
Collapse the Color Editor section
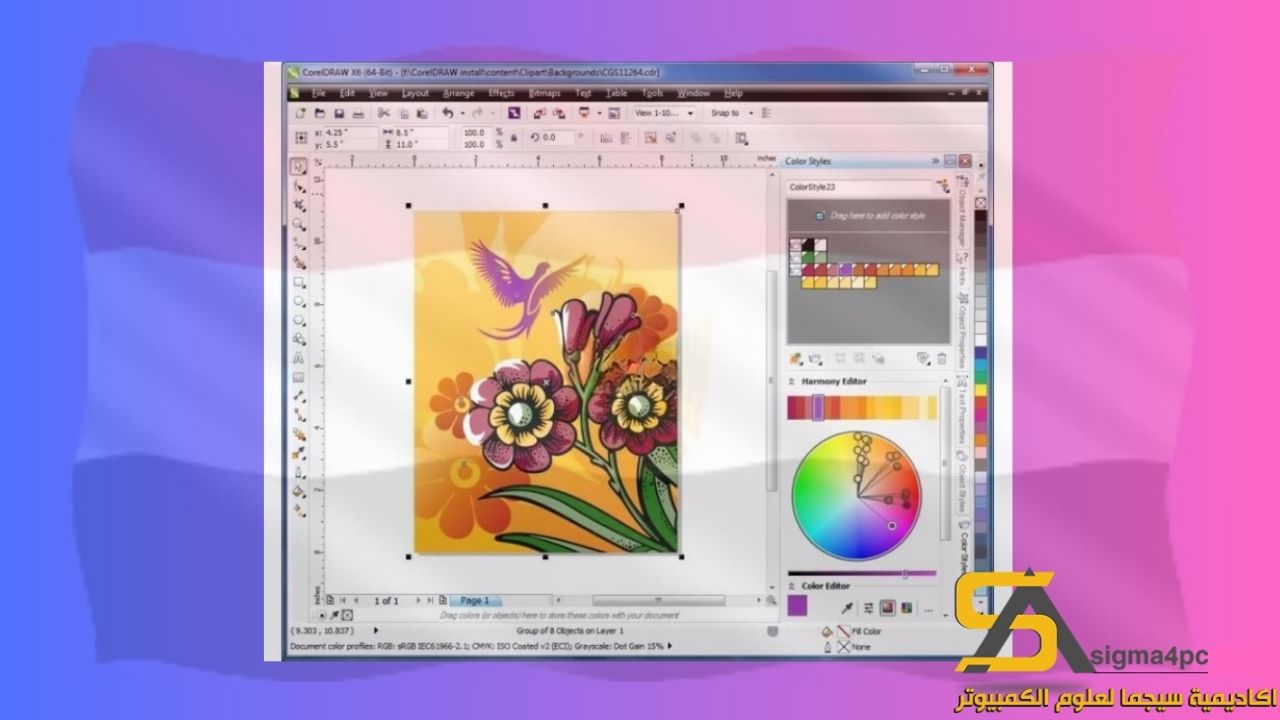(791, 586)
